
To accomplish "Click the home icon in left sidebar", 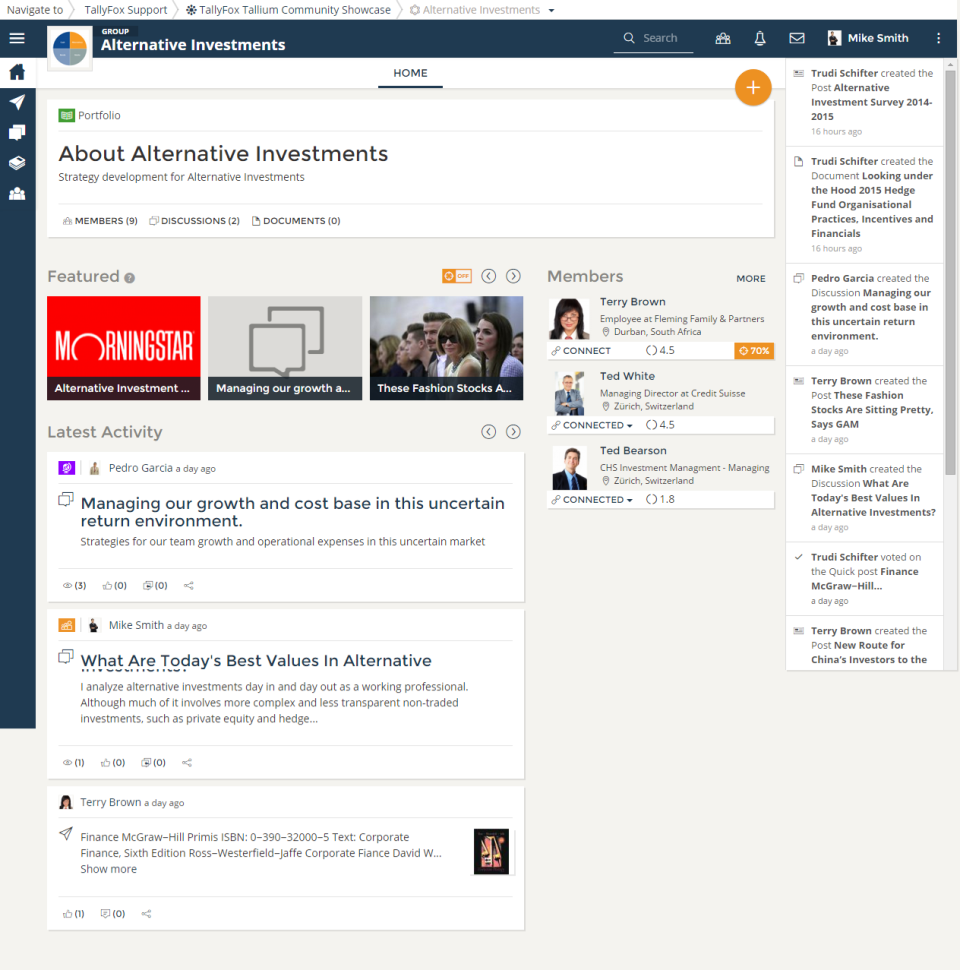I will click(x=17, y=72).
